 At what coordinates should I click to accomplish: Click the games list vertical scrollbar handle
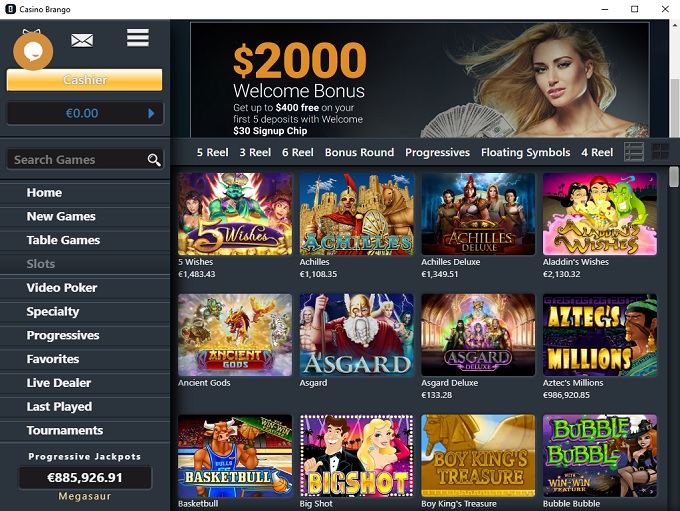click(673, 177)
